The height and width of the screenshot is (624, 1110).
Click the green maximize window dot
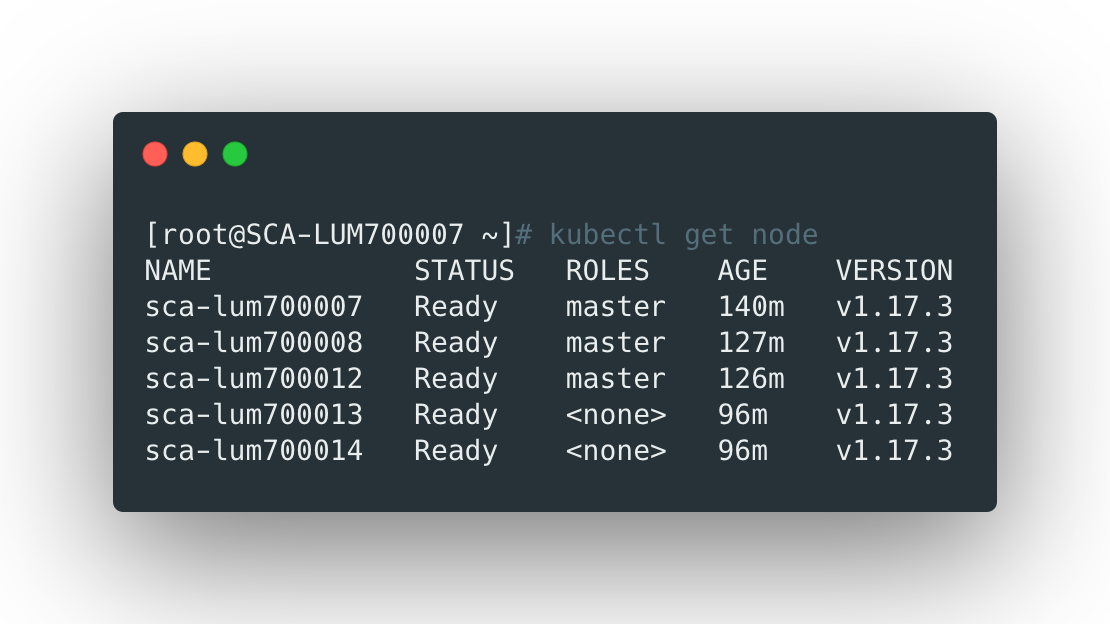[x=235, y=154]
